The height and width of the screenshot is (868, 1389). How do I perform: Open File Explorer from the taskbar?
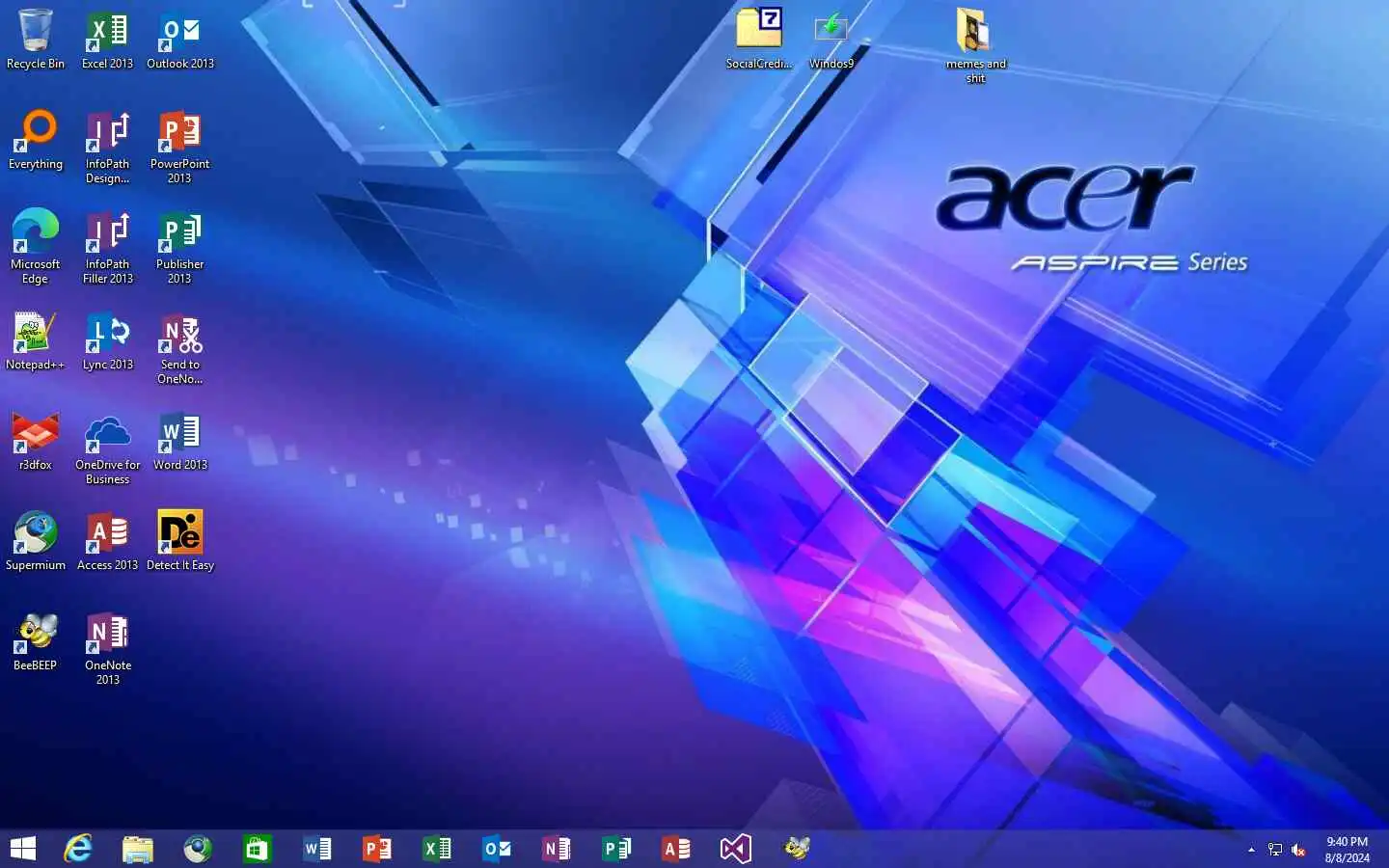138,849
